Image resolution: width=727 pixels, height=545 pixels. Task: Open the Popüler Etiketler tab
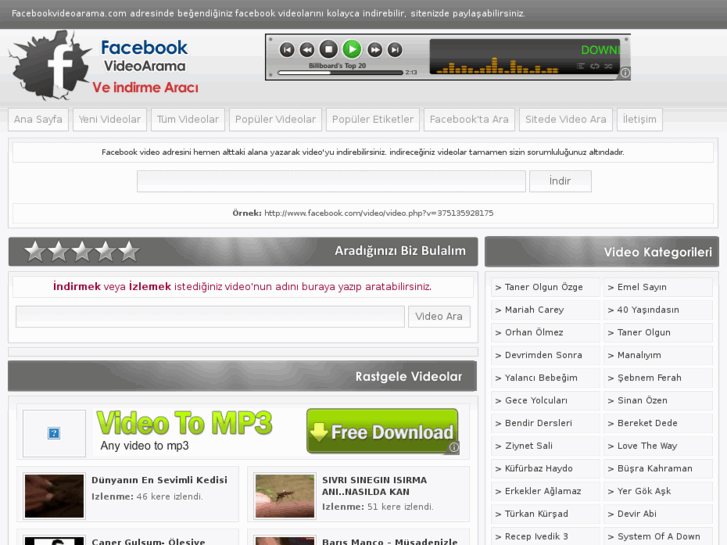[x=373, y=120]
